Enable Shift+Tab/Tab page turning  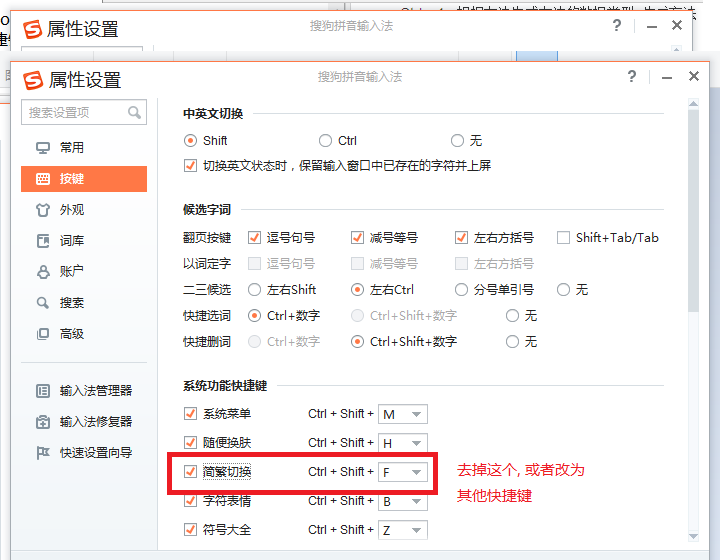tap(563, 238)
